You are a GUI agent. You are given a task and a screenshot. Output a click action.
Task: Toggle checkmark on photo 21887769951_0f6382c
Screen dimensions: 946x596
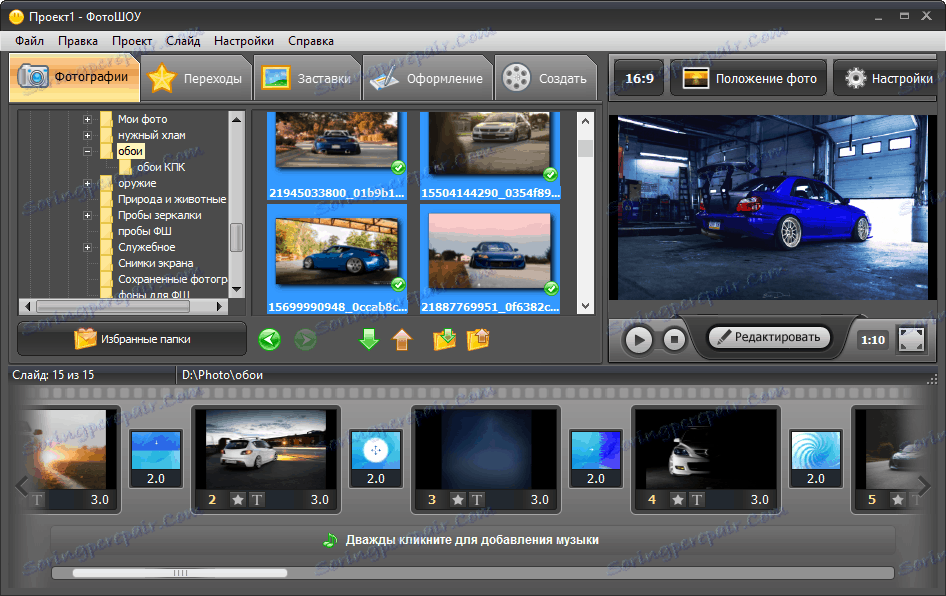click(550, 288)
